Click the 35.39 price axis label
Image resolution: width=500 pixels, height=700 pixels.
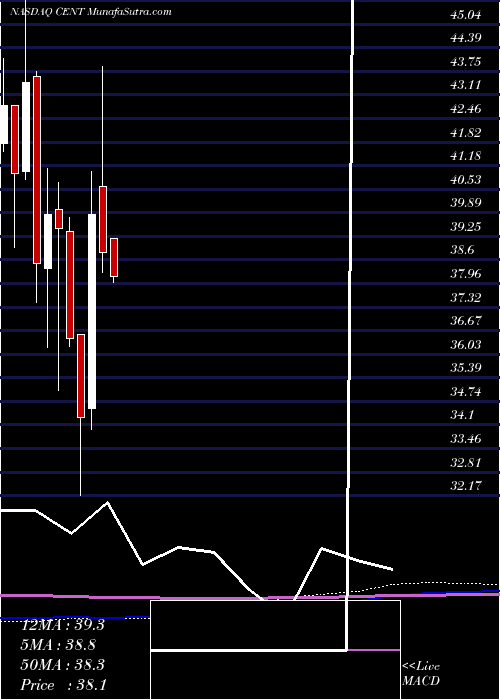tap(466, 368)
